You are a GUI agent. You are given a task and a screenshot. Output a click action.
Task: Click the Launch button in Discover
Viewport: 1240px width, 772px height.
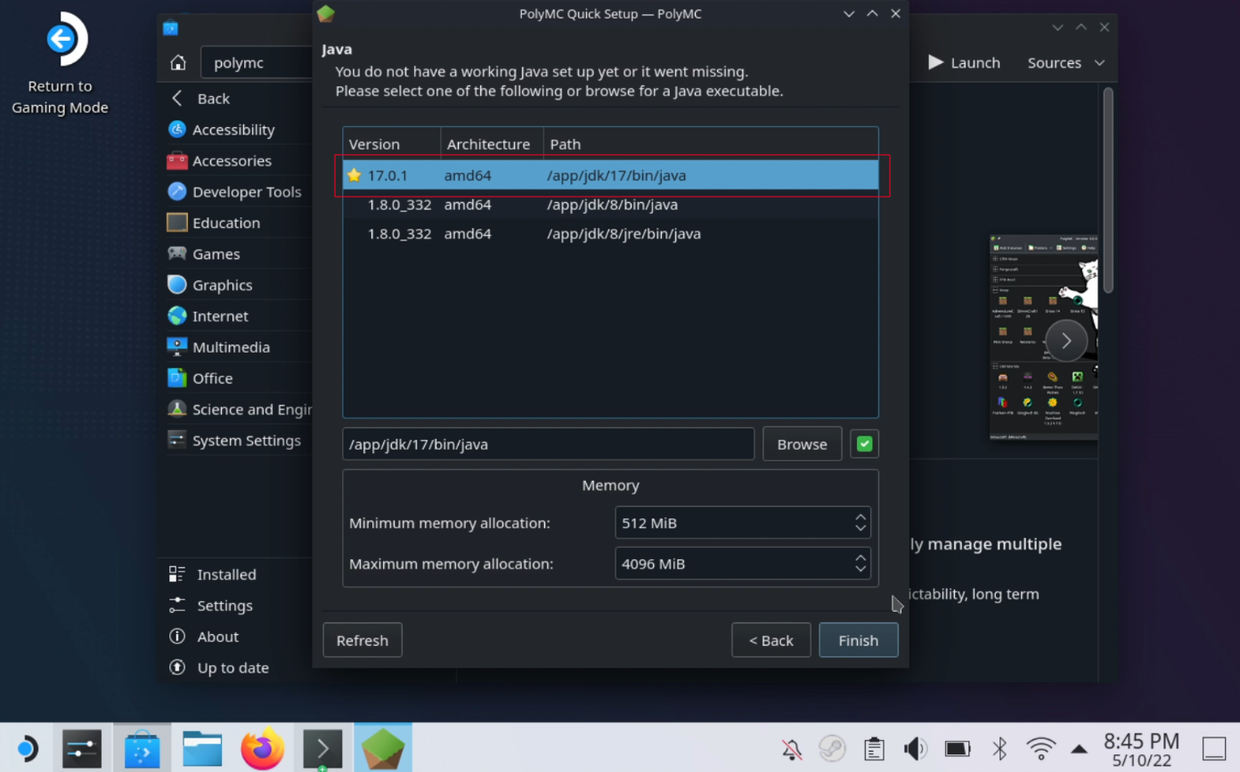click(x=964, y=62)
